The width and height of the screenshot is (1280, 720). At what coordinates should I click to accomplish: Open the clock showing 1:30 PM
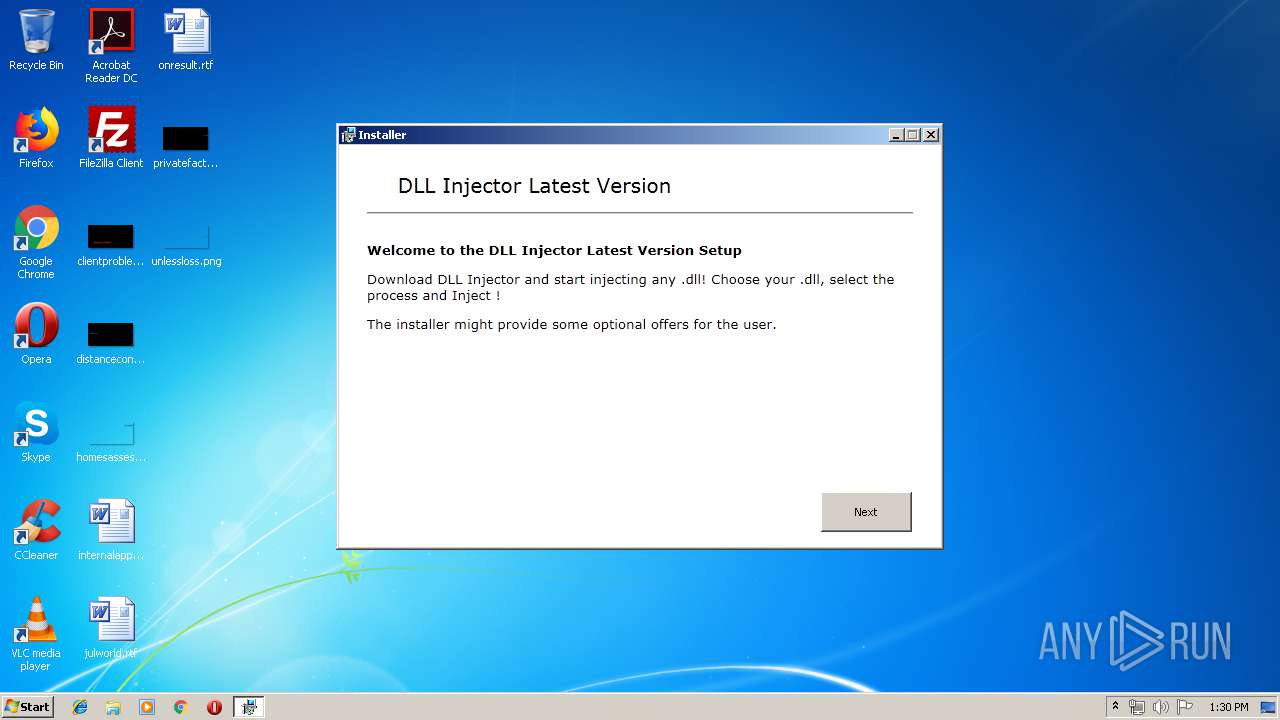[1229, 707]
